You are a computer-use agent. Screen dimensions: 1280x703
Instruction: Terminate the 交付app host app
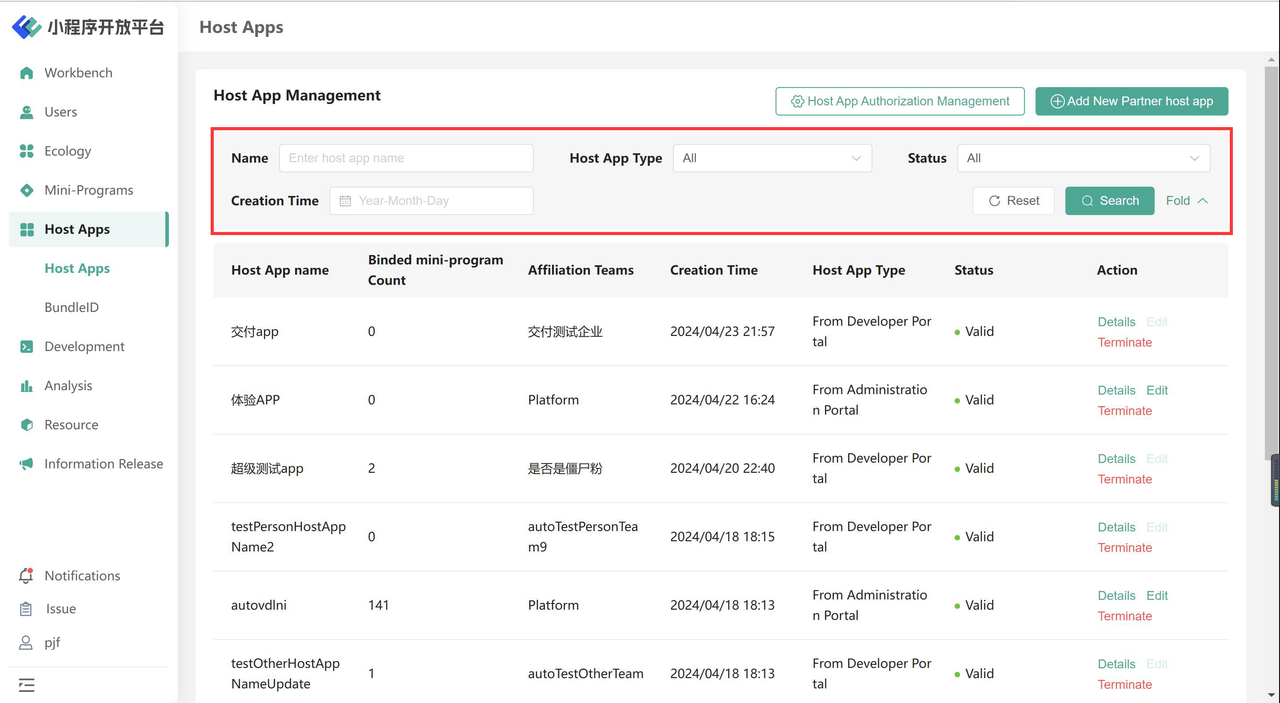point(1125,342)
